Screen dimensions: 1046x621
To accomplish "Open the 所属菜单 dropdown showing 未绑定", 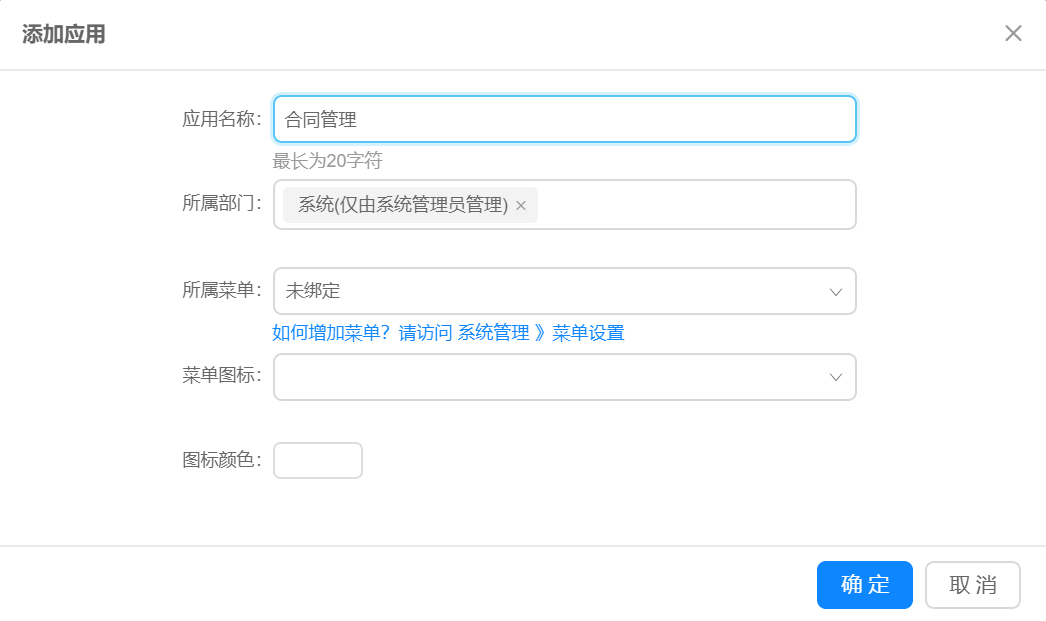I will pyautogui.click(x=550, y=291).
